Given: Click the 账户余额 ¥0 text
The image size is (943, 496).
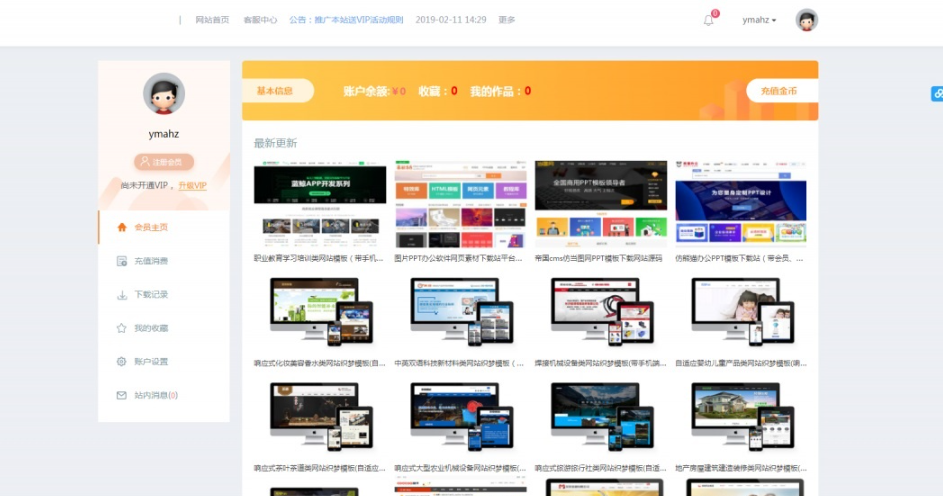Looking at the screenshot, I should (374, 91).
